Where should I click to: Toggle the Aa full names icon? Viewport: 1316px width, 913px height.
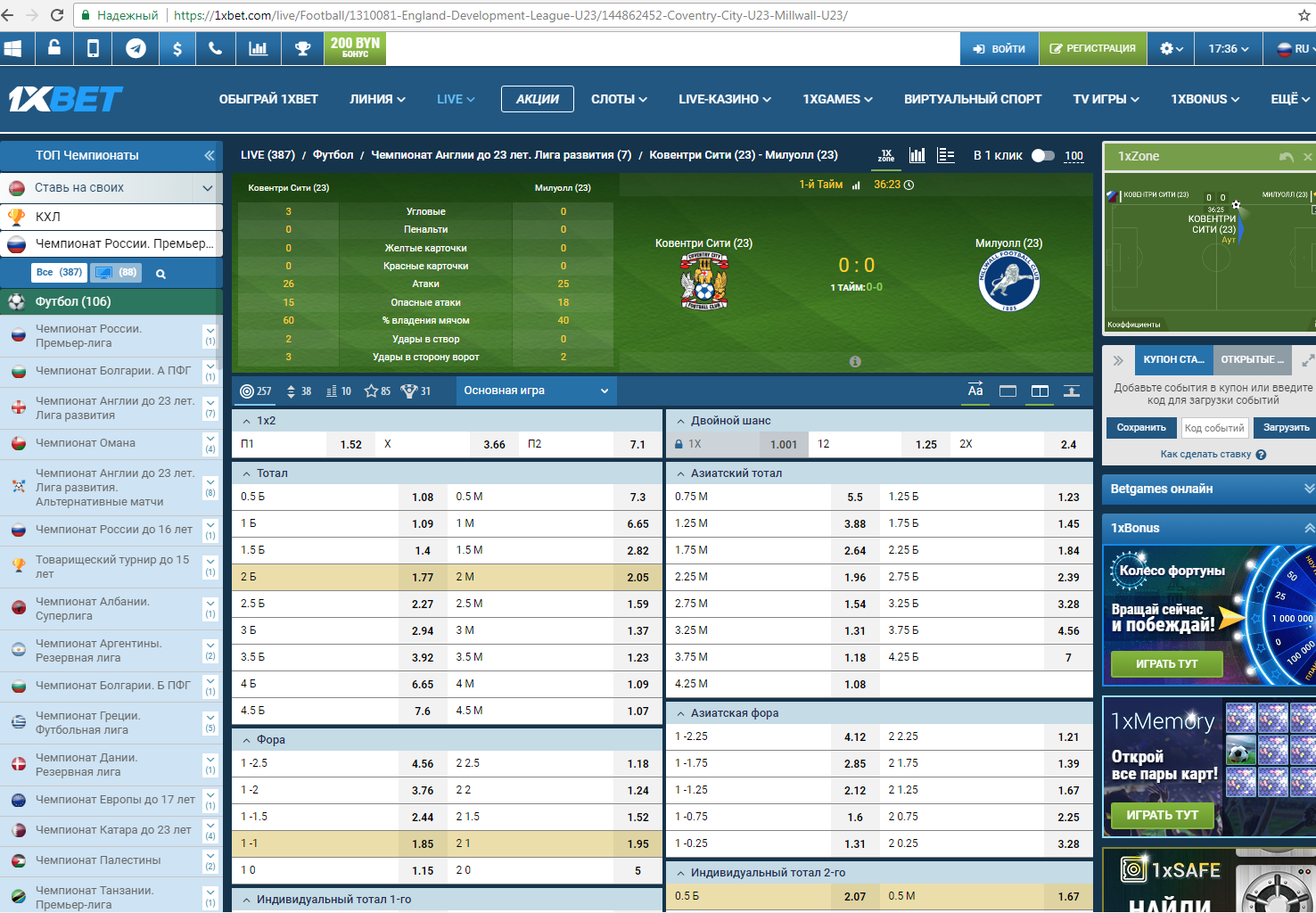975,391
